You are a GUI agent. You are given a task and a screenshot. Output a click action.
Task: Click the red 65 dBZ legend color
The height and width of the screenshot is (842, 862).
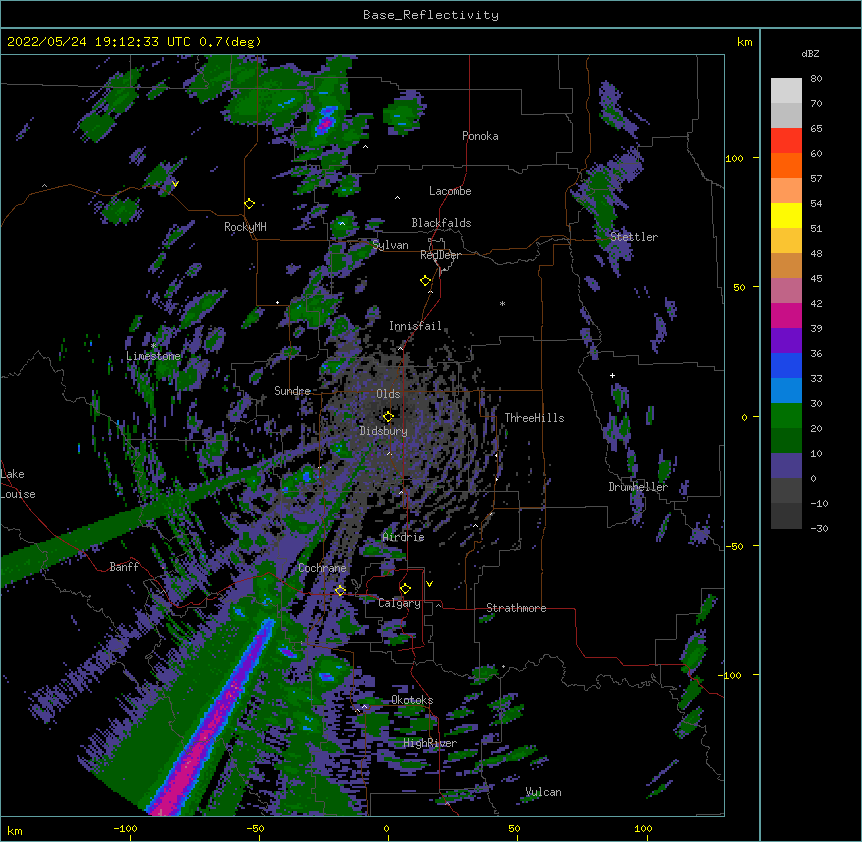pos(786,140)
